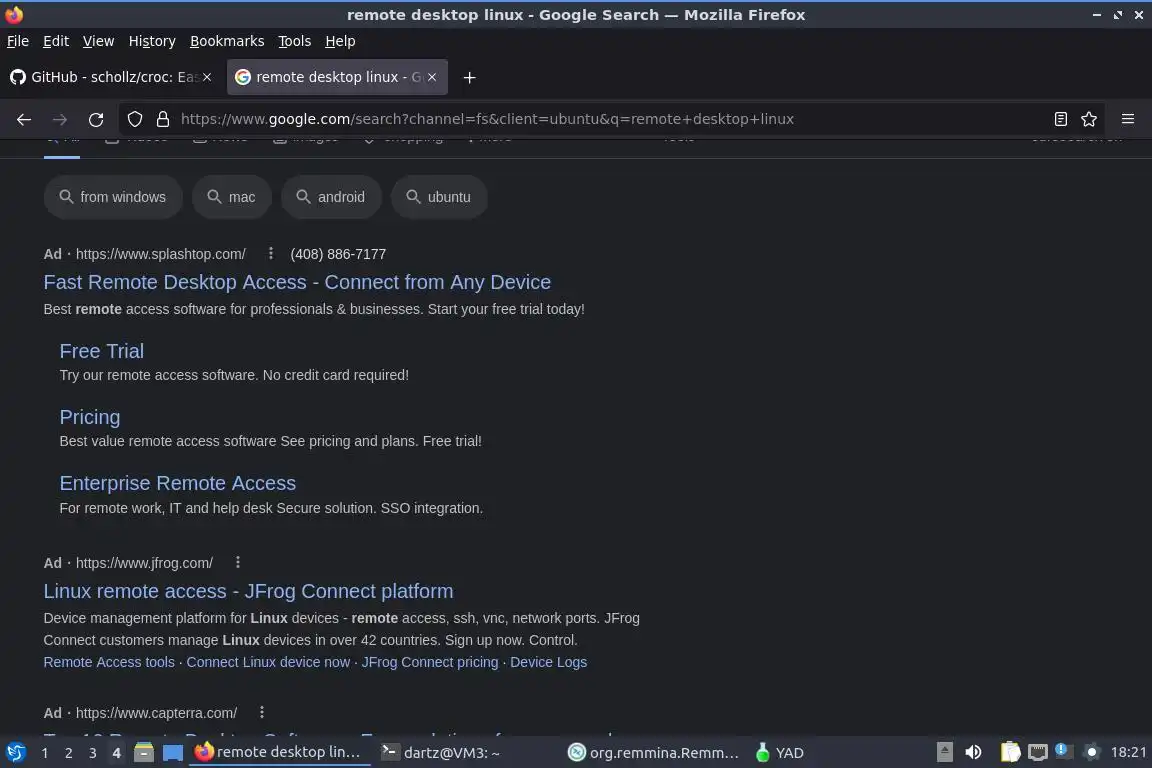Open the Splashtop ad three-dot options
This screenshot has width=1152, height=768.
point(270,254)
